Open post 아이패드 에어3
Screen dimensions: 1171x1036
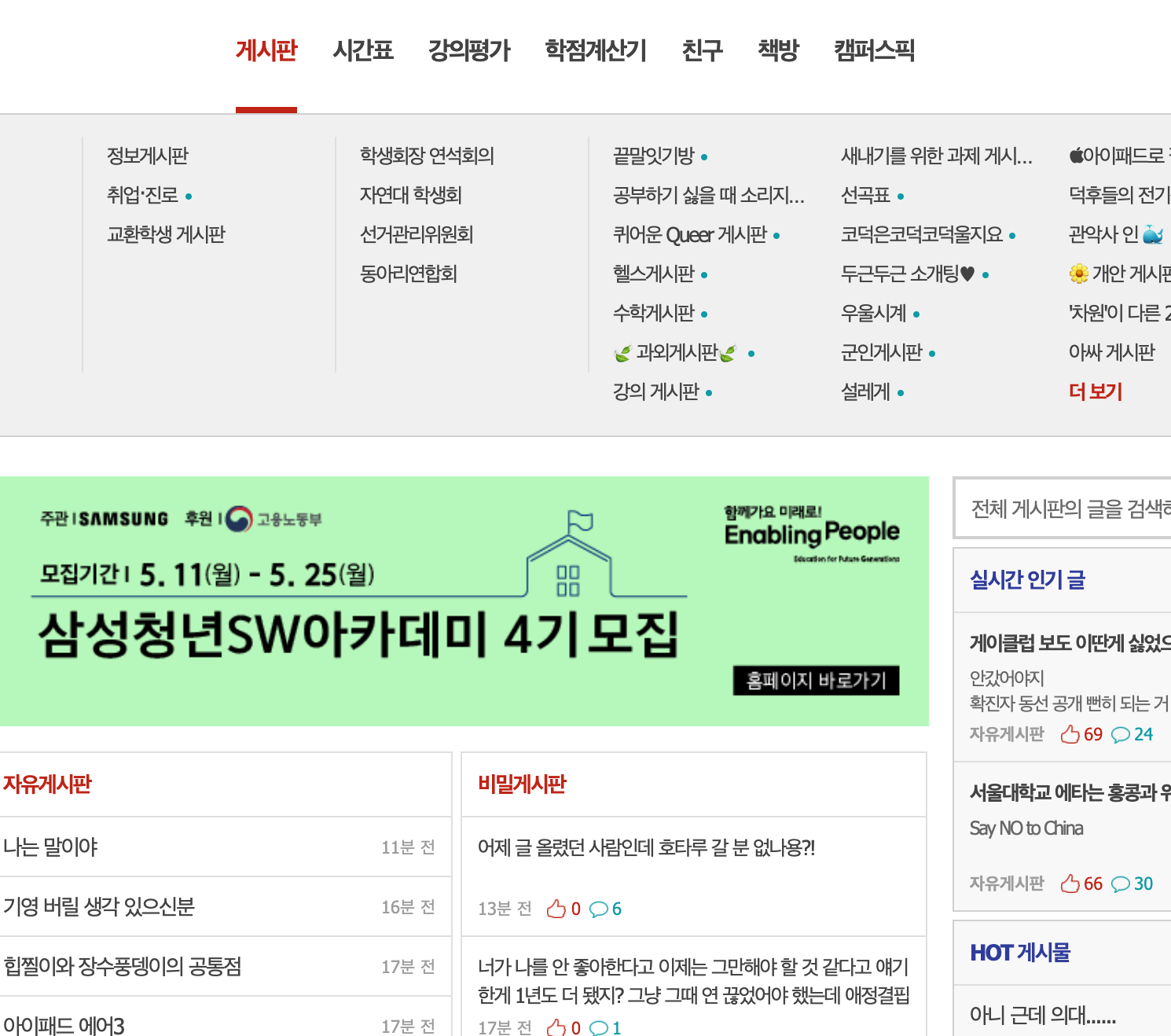(226, 1017)
